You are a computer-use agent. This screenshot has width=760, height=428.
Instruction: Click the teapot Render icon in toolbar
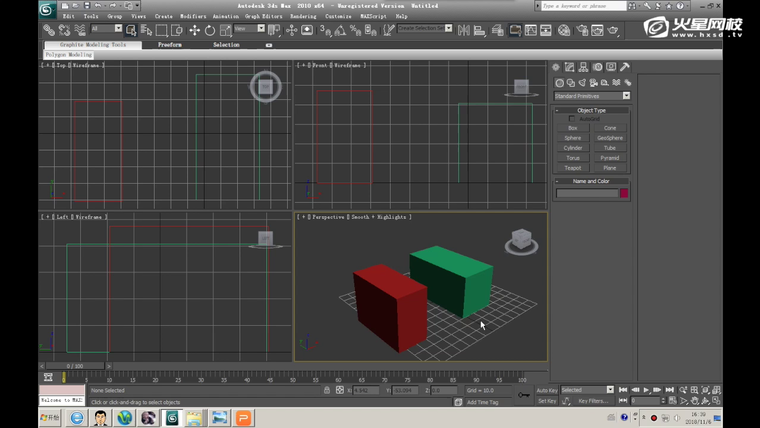pyautogui.click(x=613, y=31)
